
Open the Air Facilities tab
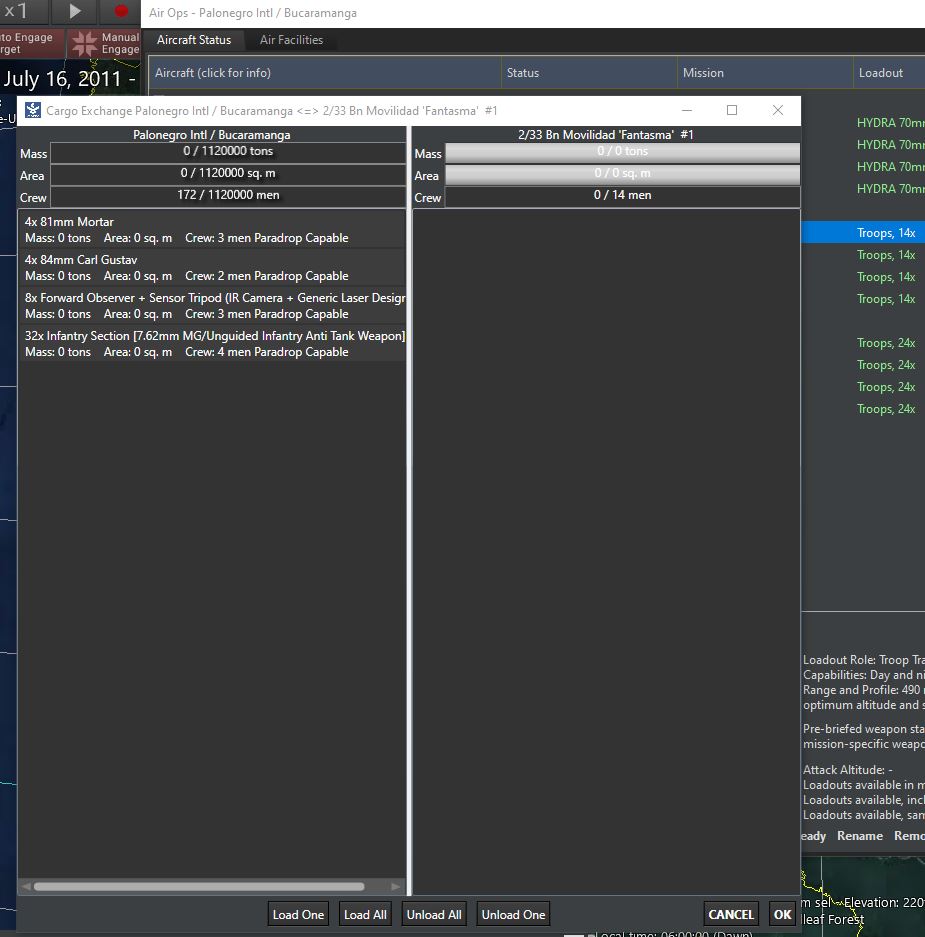point(292,40)
